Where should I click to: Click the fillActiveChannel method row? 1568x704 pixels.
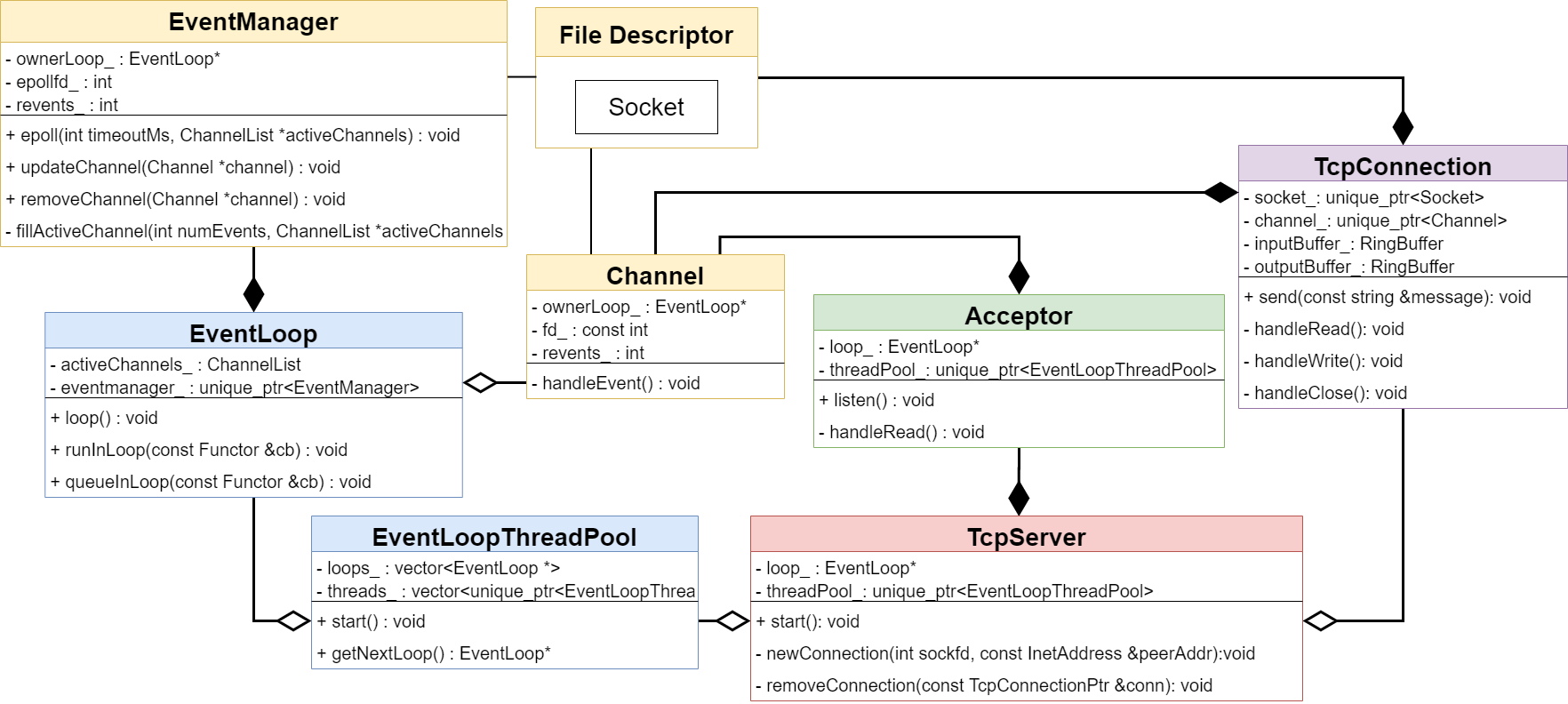tap(254, 232)
